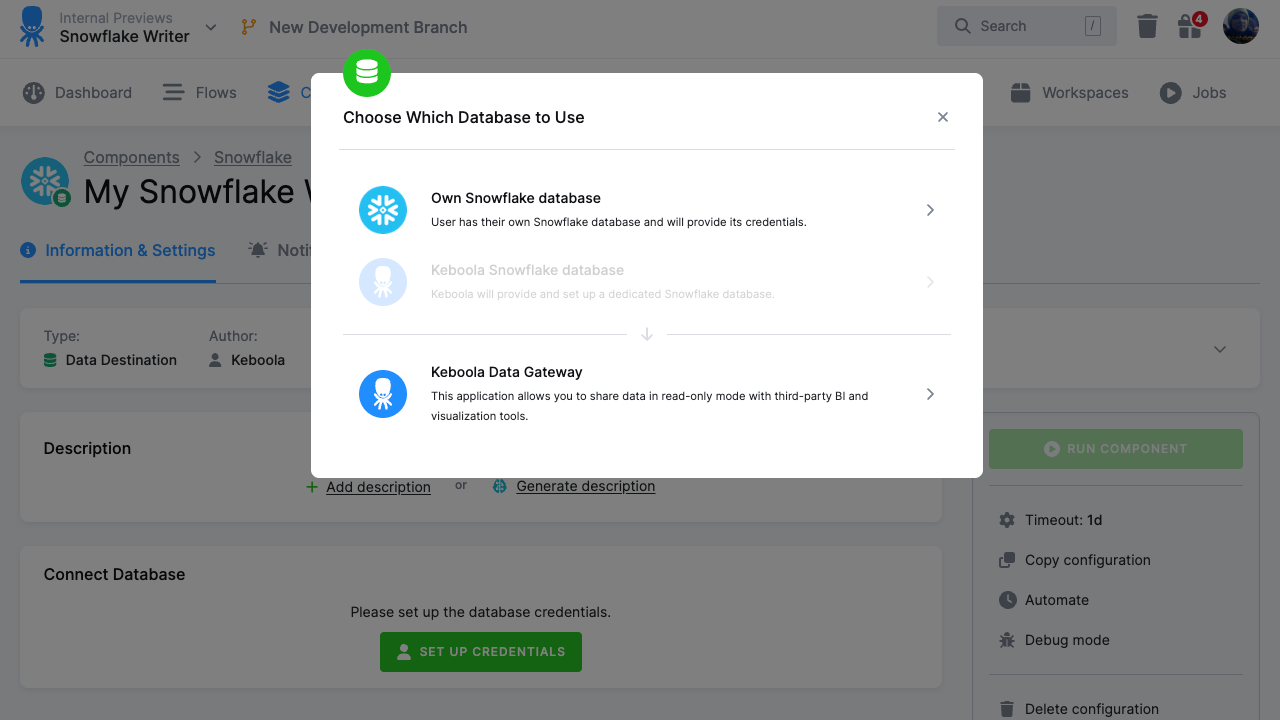Click the gear icon beside Timeout: 1d

tap(1007, 520)
